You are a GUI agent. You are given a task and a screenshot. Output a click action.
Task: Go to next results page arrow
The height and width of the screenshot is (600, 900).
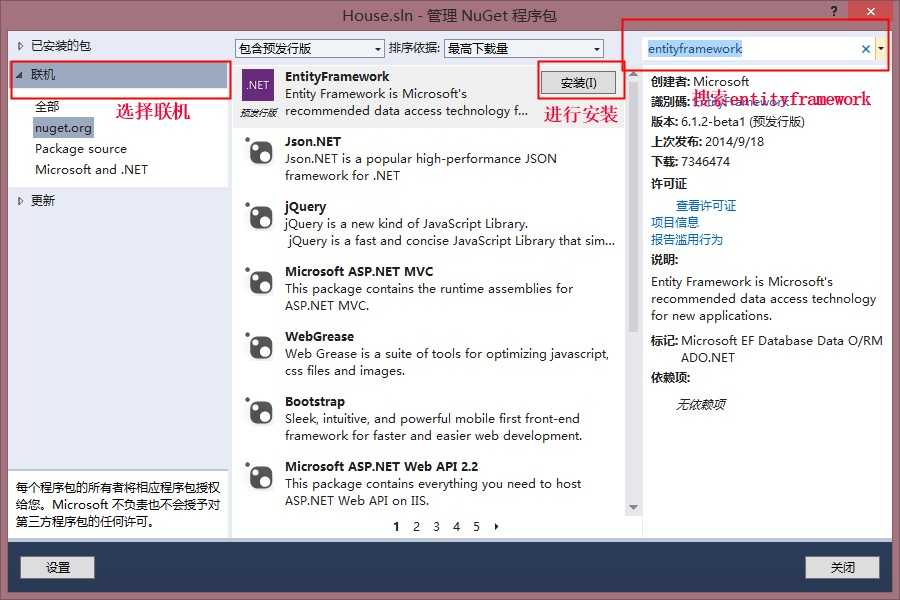pos(496,526)
